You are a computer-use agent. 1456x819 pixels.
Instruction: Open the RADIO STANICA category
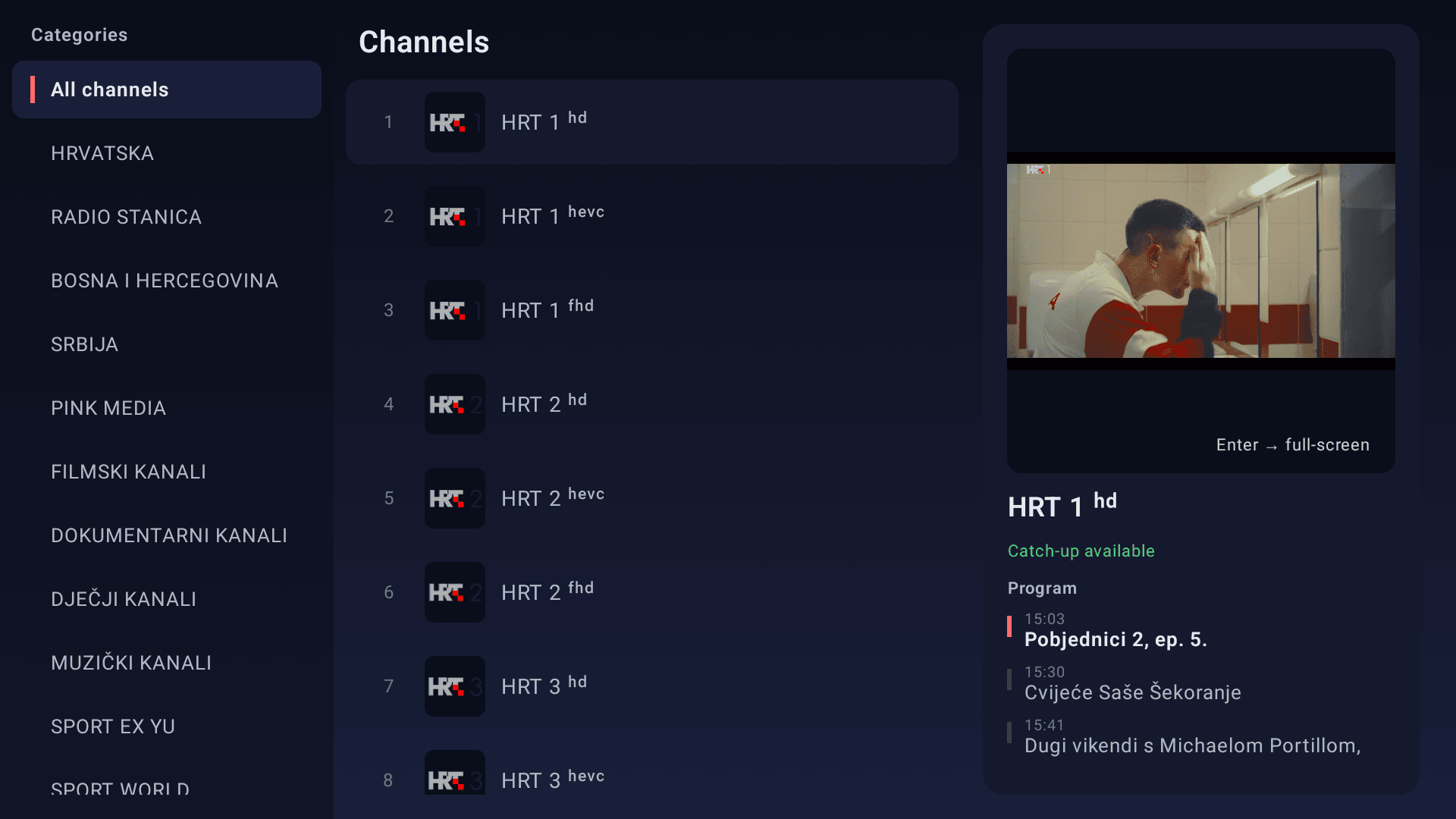(167, 217)
